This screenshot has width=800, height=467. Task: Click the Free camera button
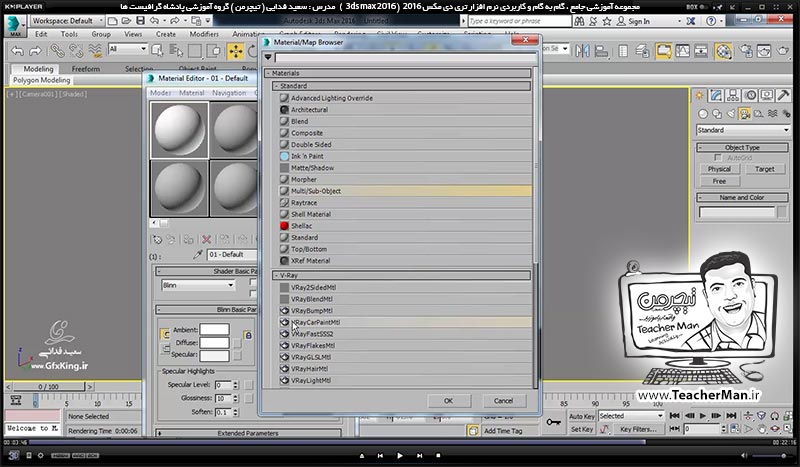click(x=719, y=181)
